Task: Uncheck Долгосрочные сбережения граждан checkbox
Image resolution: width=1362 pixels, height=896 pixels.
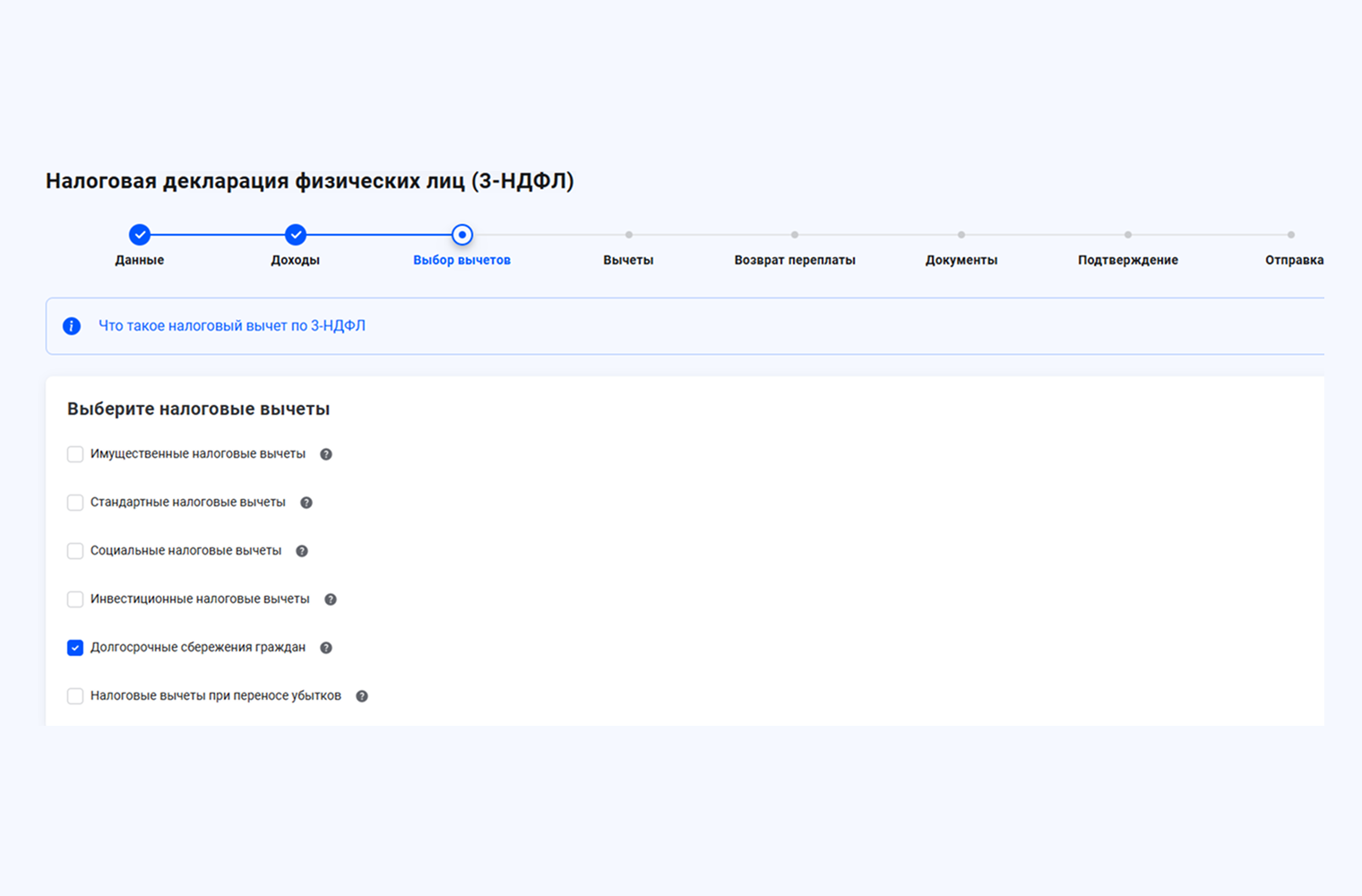Action: [x=75, y=648]
